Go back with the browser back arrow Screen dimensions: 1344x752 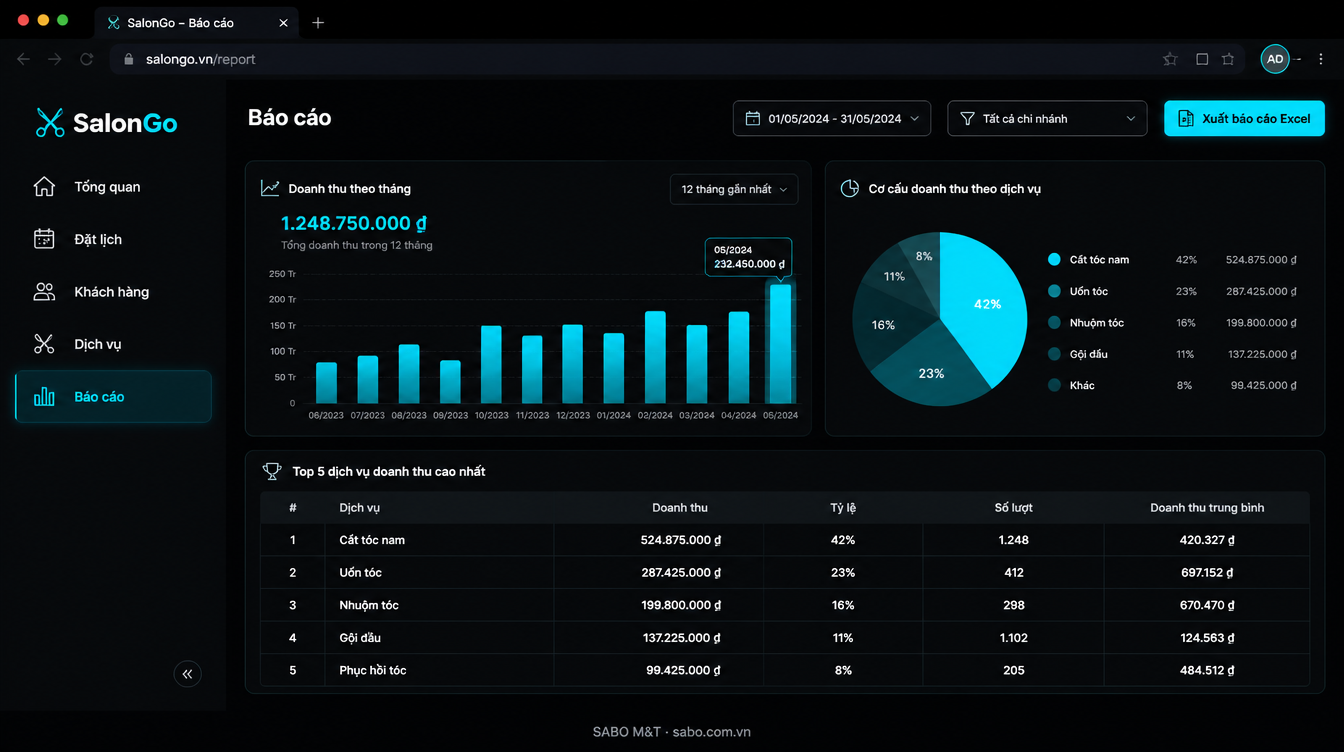click(24, 59)
